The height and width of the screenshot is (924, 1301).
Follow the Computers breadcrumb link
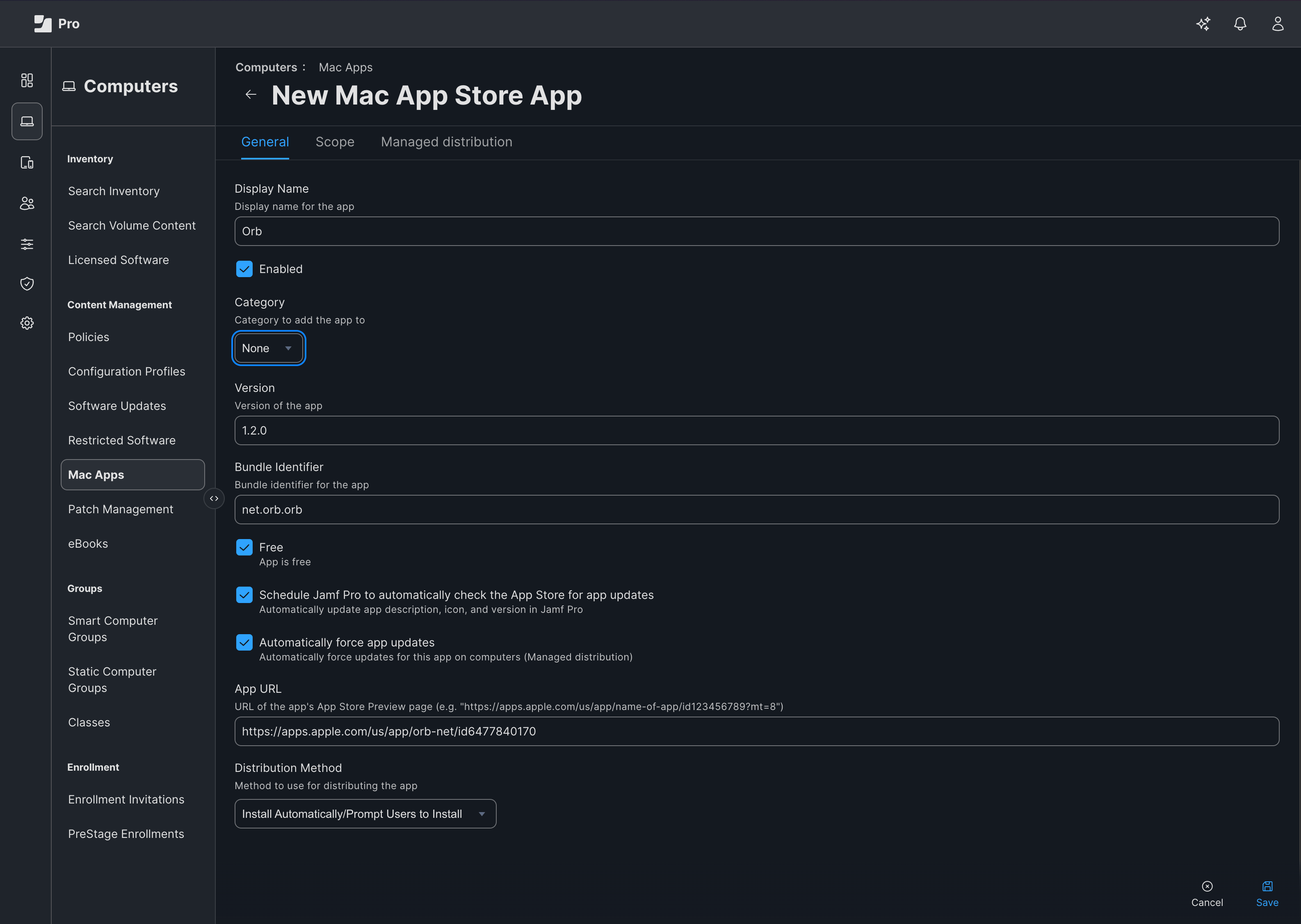(x=266, y=67)
